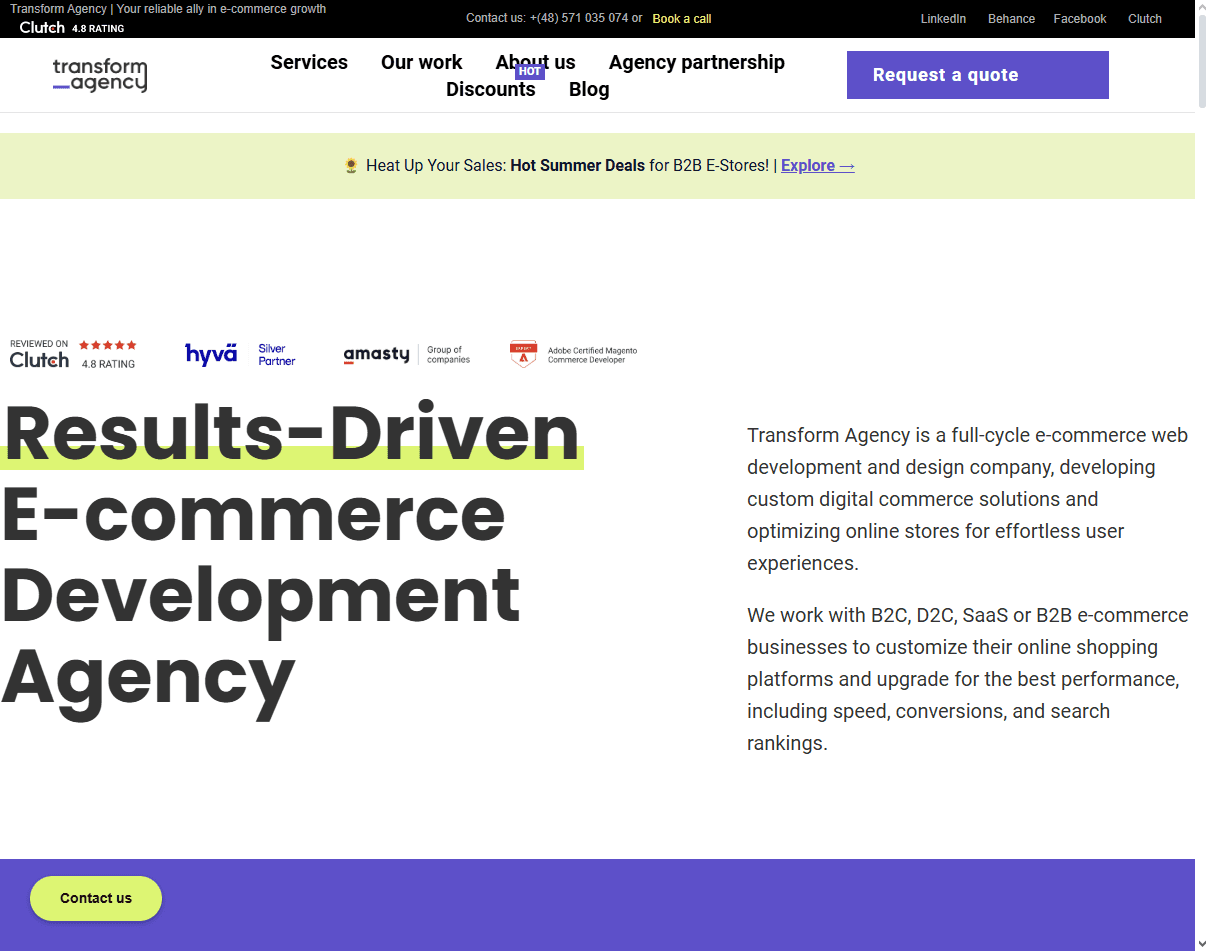Navigate to the Blog
Screen dimensions: 1210x951
coord(589,89)
